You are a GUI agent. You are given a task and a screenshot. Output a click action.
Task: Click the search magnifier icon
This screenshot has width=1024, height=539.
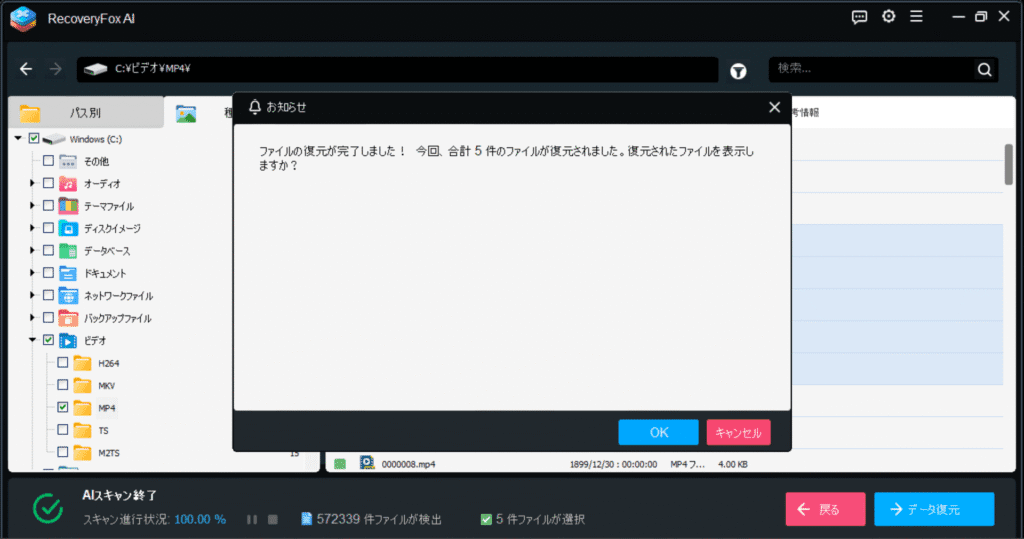coord(984,69)
